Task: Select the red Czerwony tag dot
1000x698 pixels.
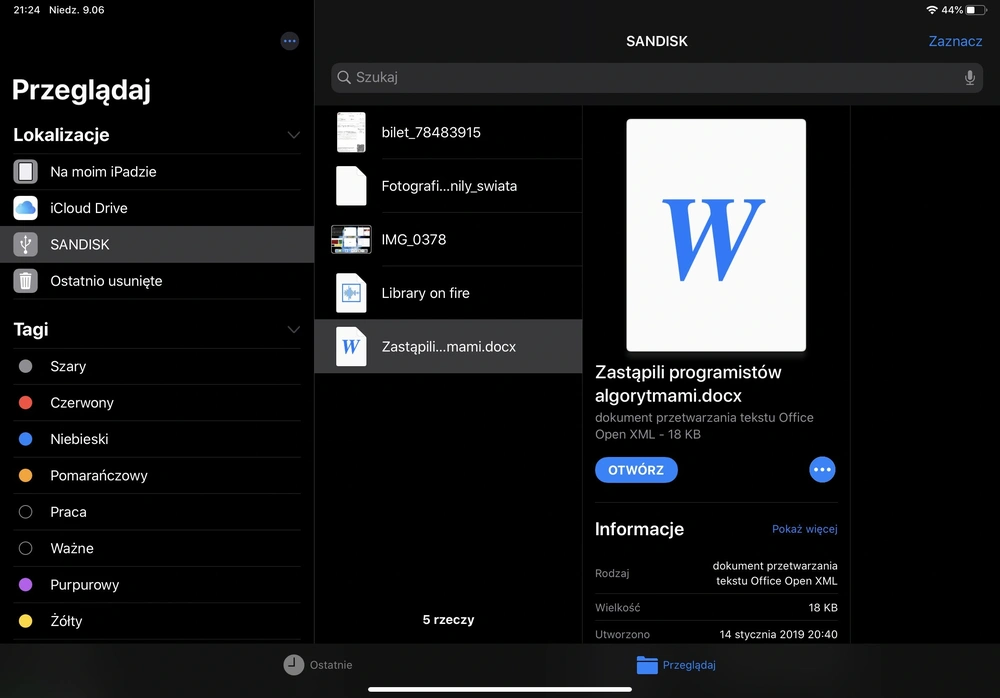Action: click(x=26, y=403)
